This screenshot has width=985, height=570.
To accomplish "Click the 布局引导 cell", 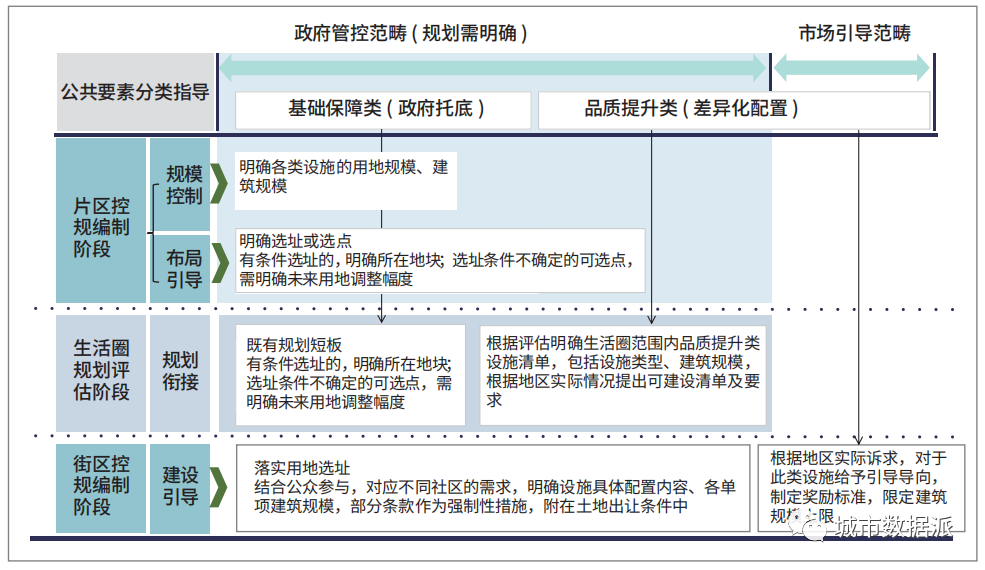I will pyautogui.click(x=180, y=268).
